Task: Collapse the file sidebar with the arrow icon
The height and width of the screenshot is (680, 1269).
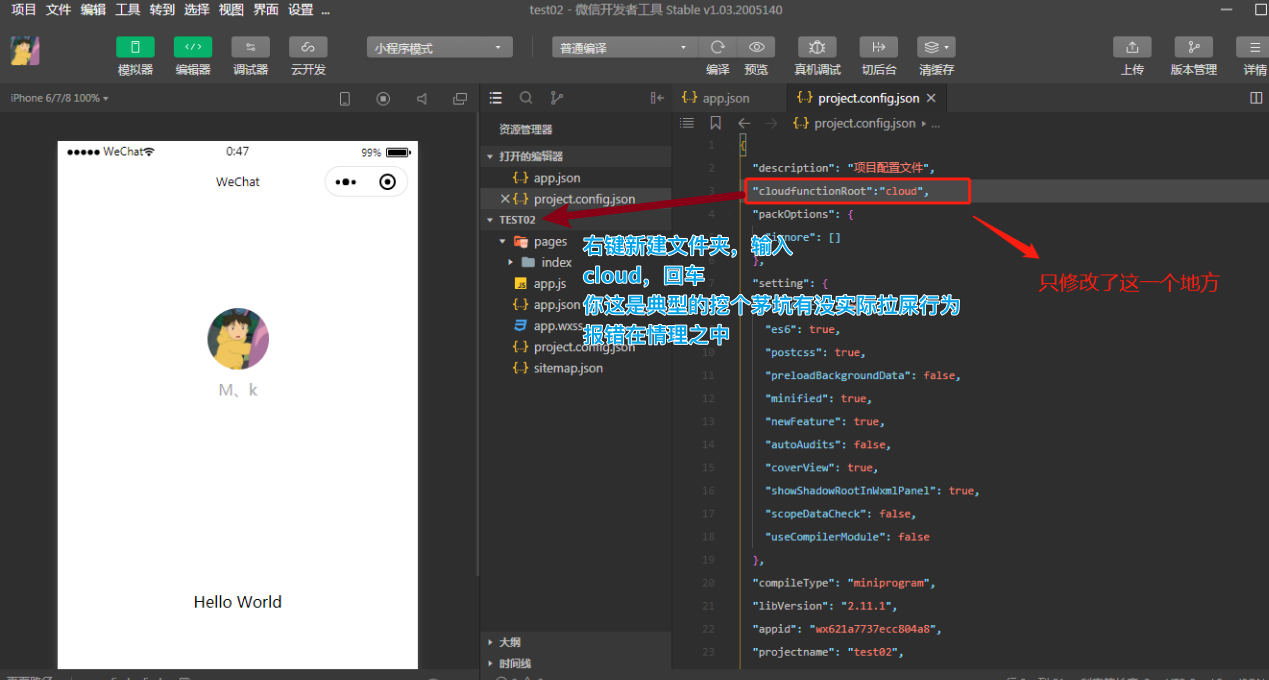Action: (657, 98)
